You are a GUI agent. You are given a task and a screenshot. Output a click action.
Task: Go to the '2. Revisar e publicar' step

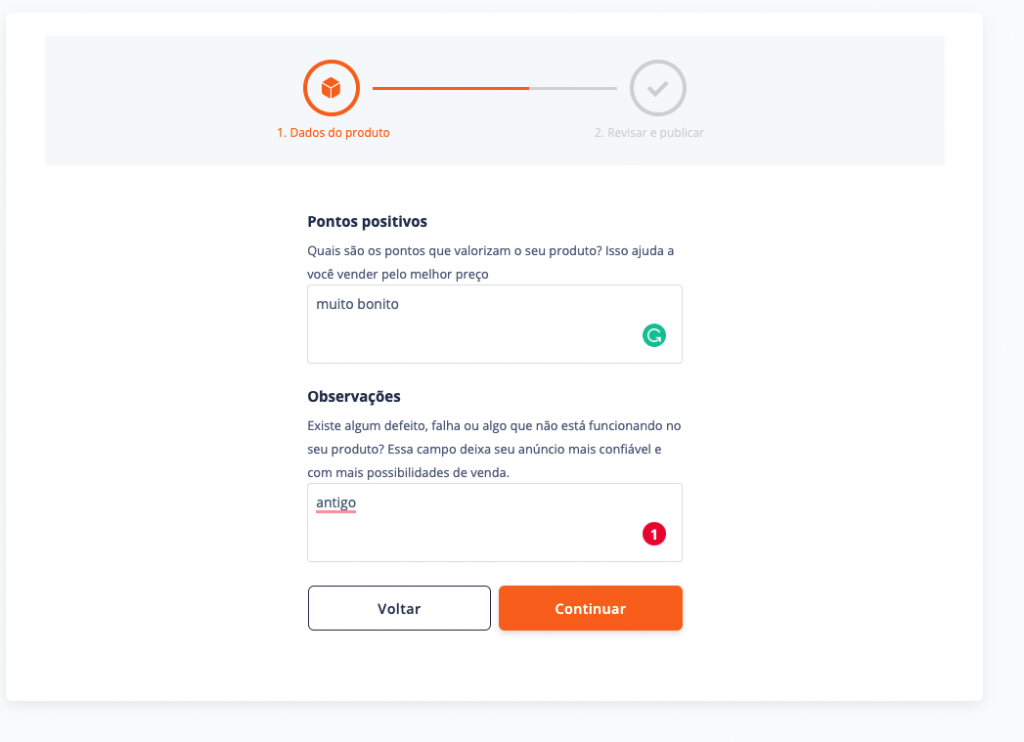pos(649,133)
